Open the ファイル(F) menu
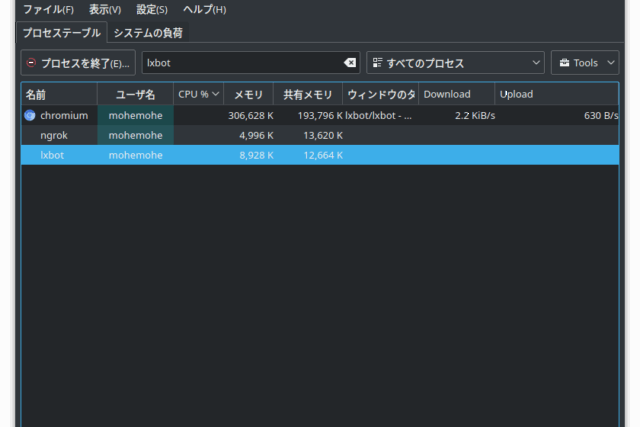The width and height of the screenshot is (640, 427). tap(48, 9)
